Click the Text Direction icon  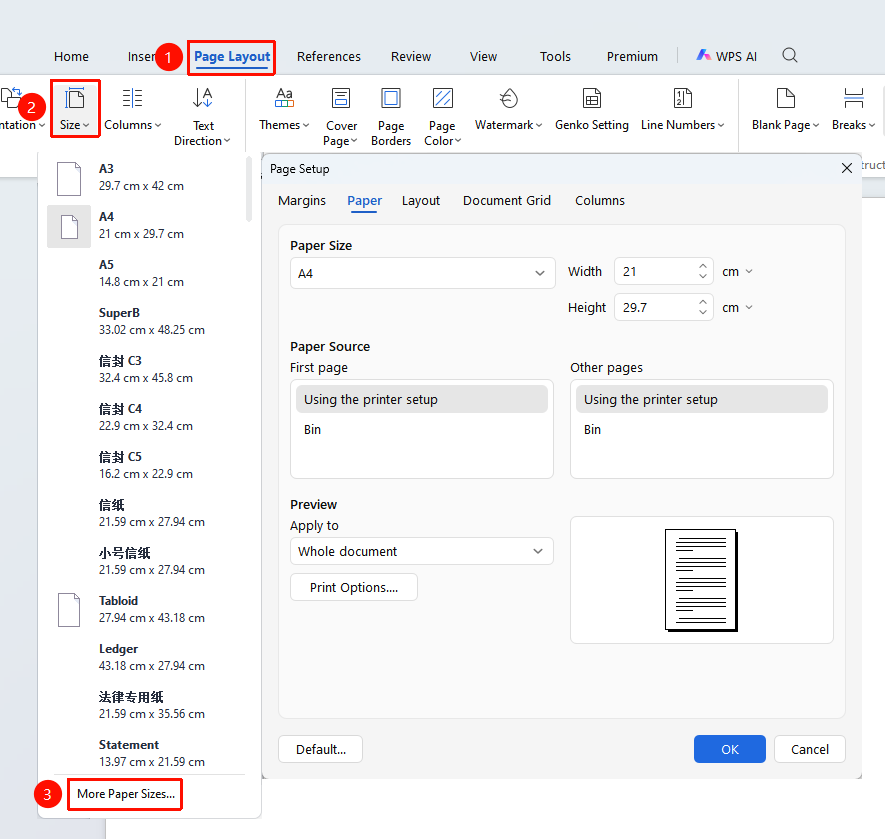coord(203,98)
